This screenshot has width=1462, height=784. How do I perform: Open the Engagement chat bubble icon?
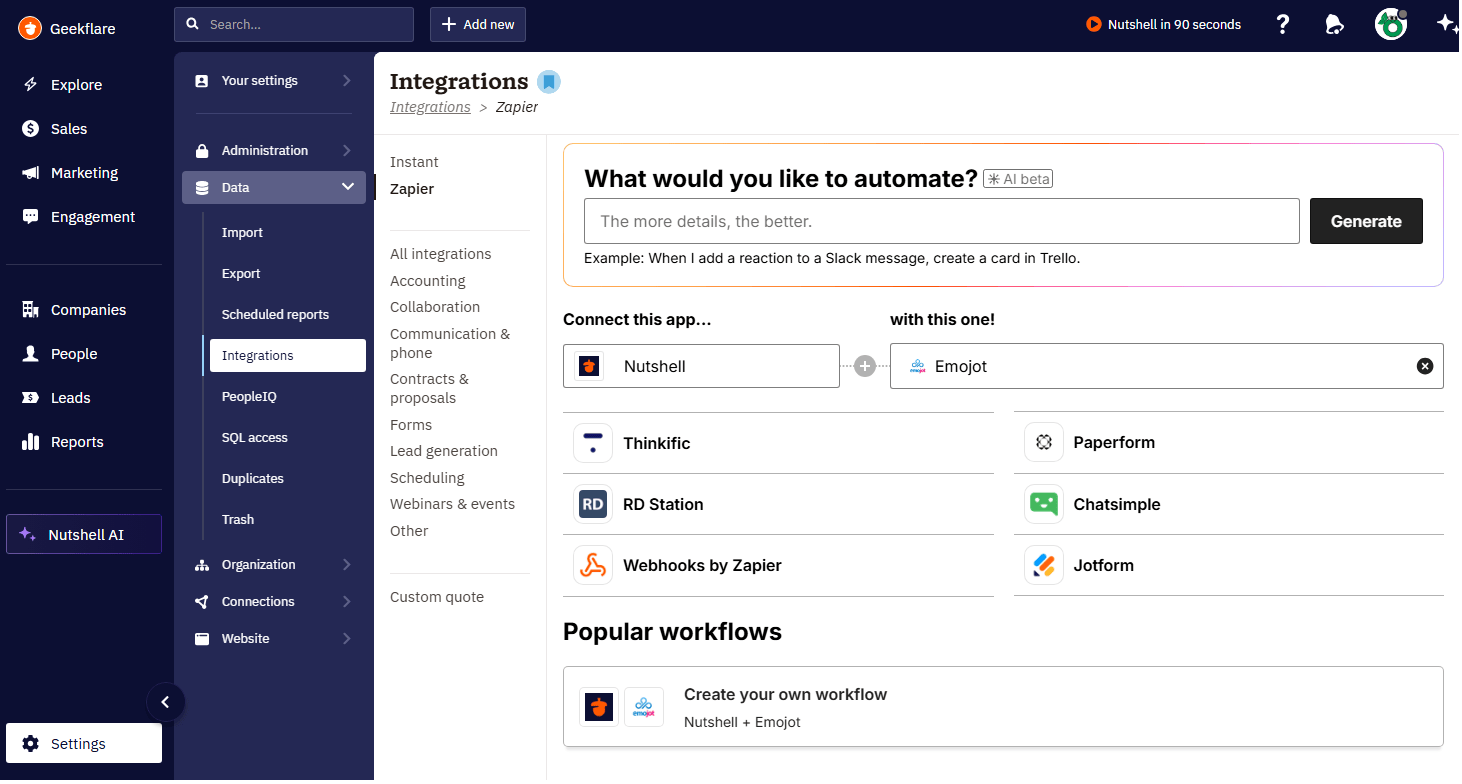(31, 217)
